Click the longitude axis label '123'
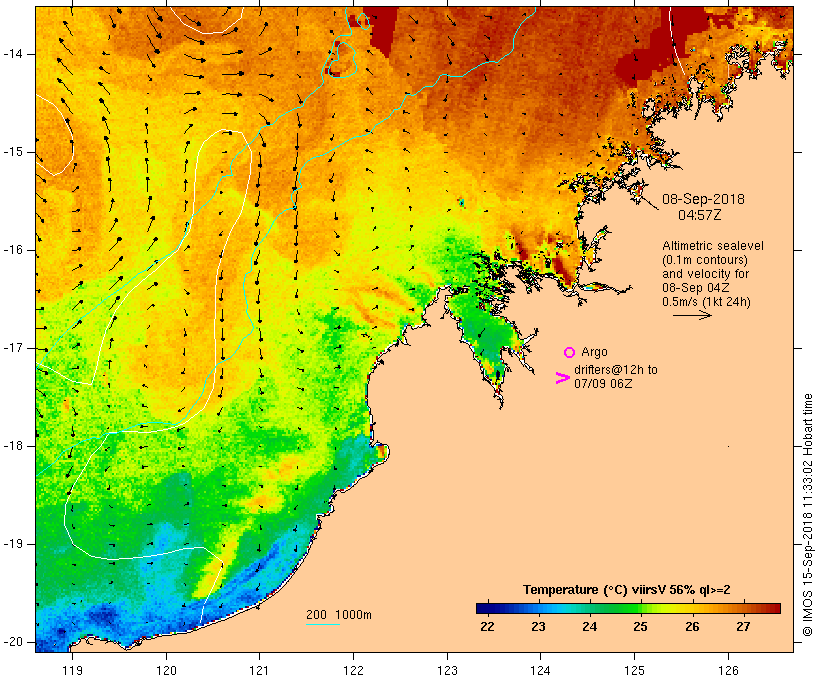 [447, 670]
